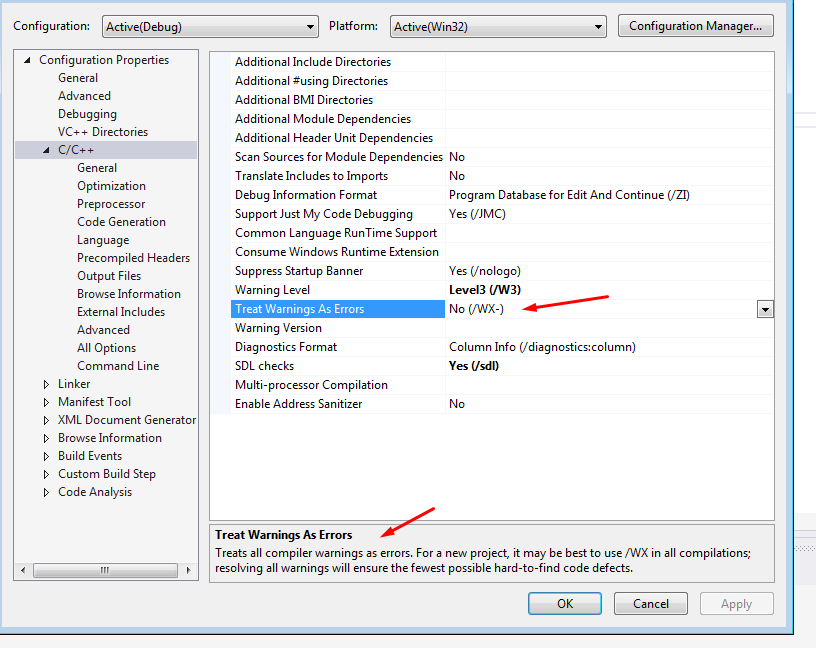Select General under Configuration Properties
The width and height of the screenshot is (816, 648).
[78, 78]
